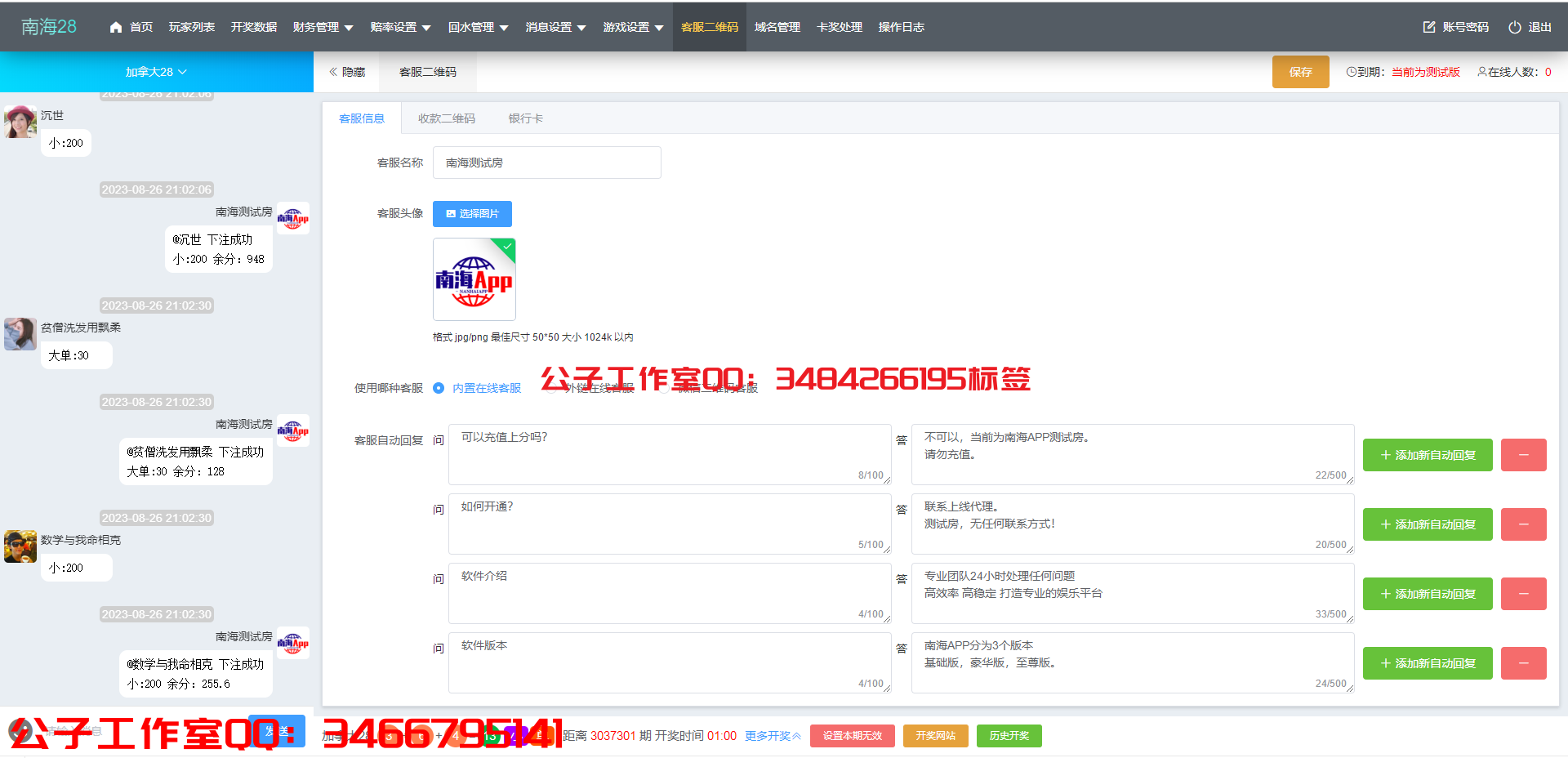This screenshot has width=1568, height=758.
Task: Open the 加拿大28 game selector
Action: click(156, 72)
